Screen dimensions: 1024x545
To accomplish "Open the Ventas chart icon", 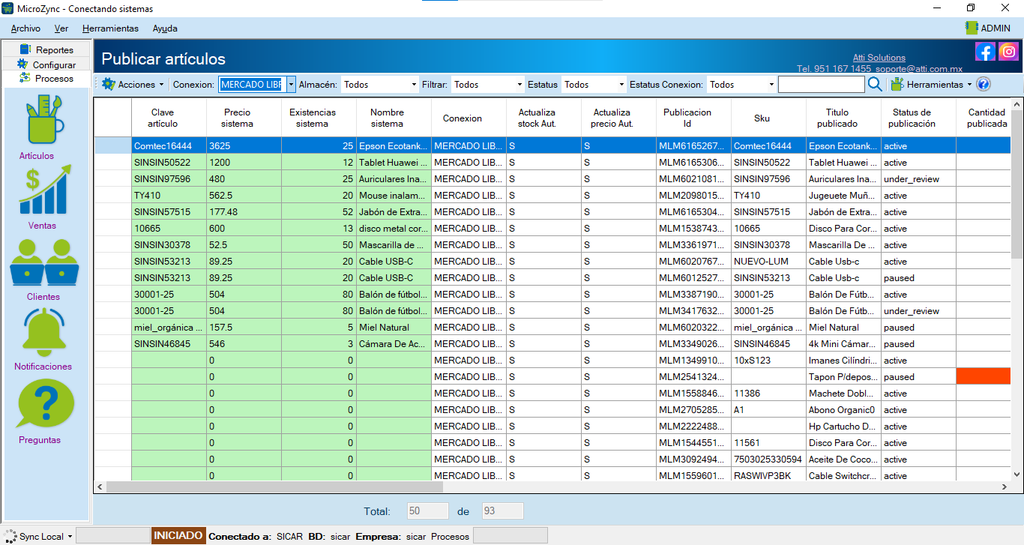I will pyautogui.click(x=44, y=190).
